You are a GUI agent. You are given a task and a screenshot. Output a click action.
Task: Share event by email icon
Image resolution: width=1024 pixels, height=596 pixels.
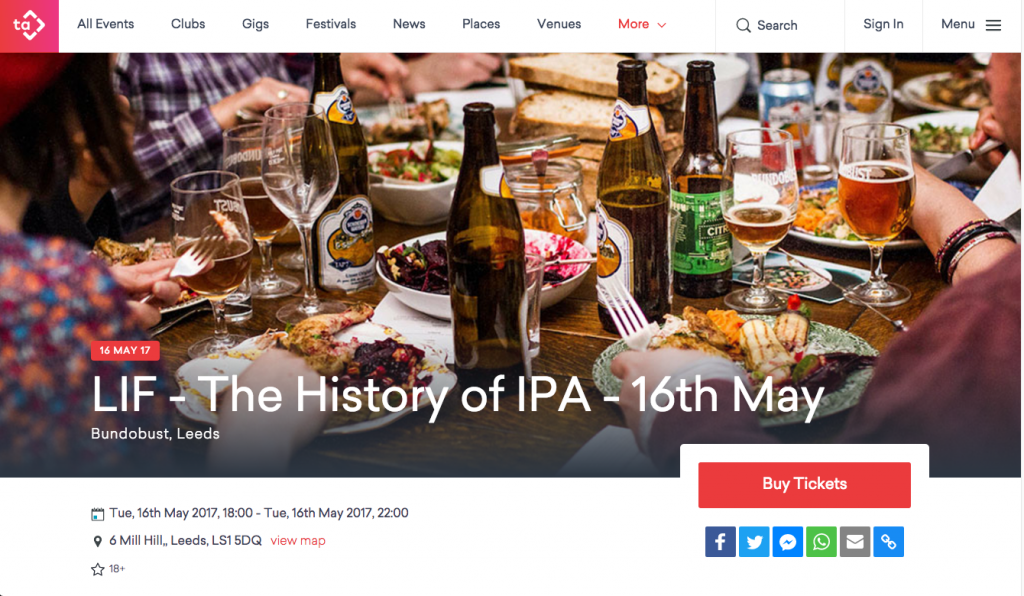[855, 542]
